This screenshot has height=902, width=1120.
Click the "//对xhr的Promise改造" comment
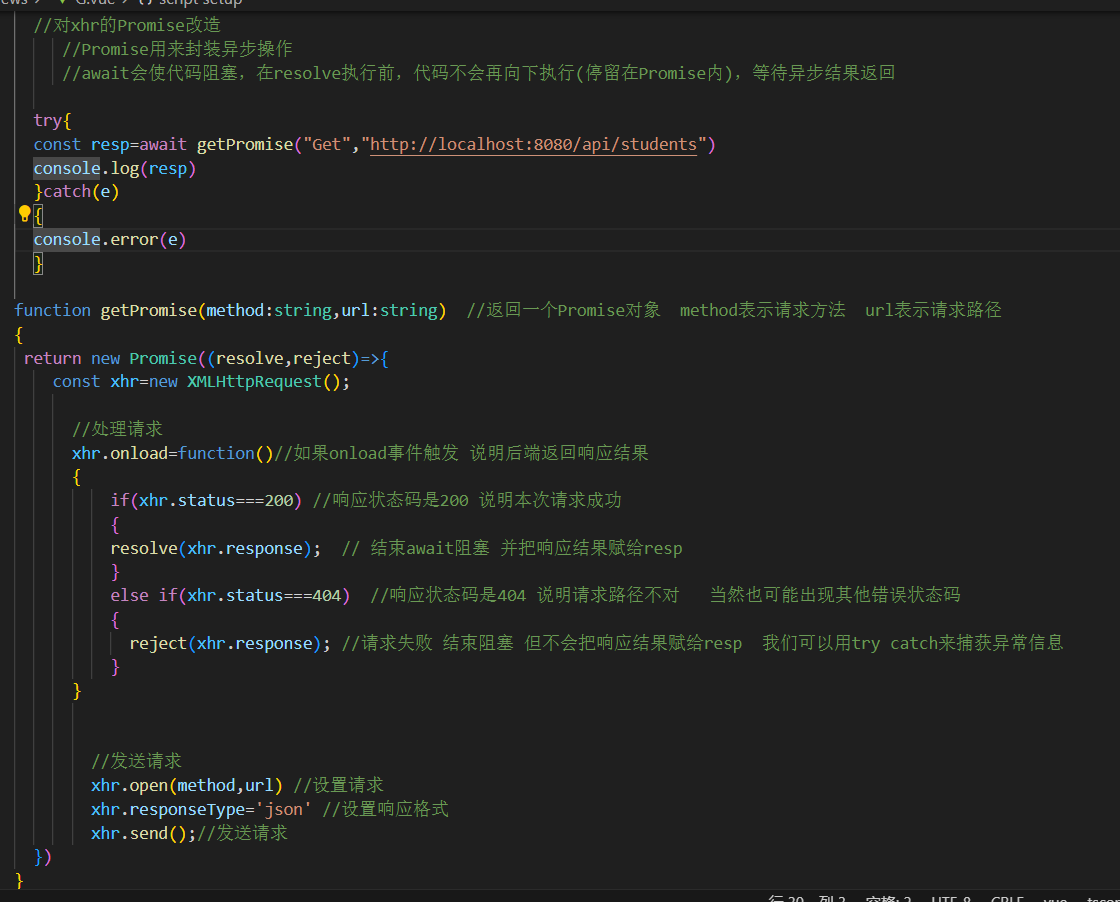click(127, 25)
